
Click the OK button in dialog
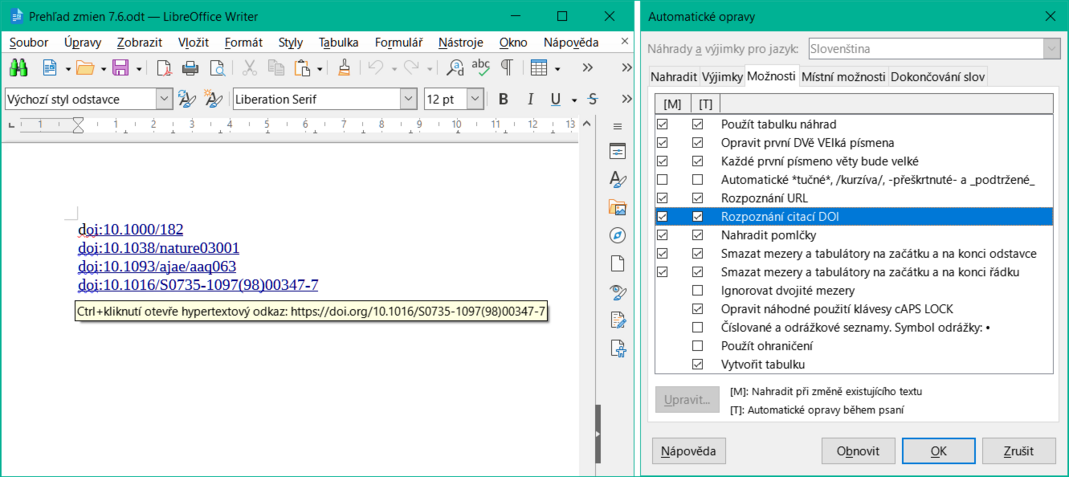(938, 451)
